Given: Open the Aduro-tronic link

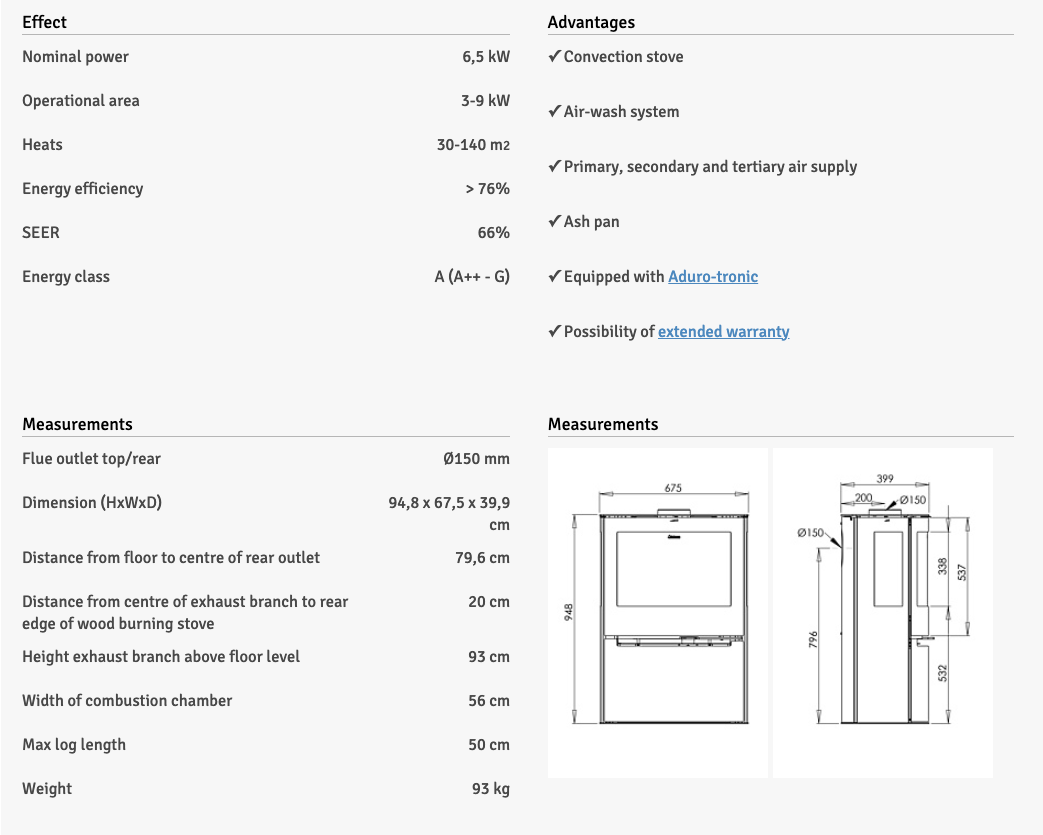Looking at the screenshot, I should point(713,277).
